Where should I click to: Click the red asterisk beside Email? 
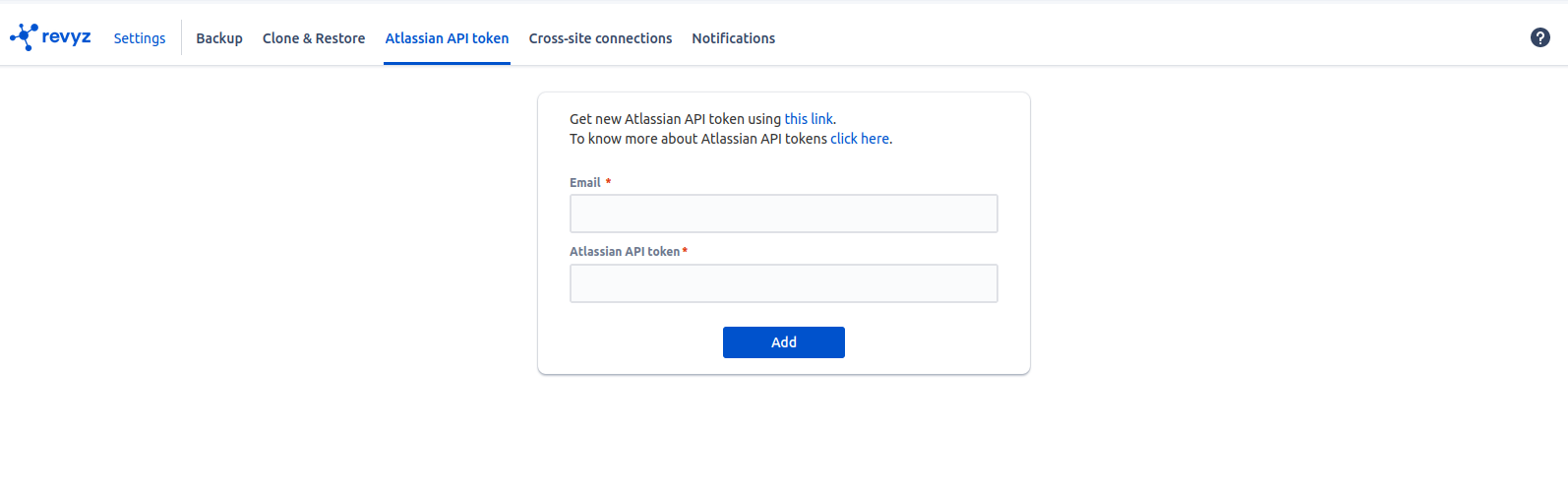pyautogui.click(x=608, y=182)
